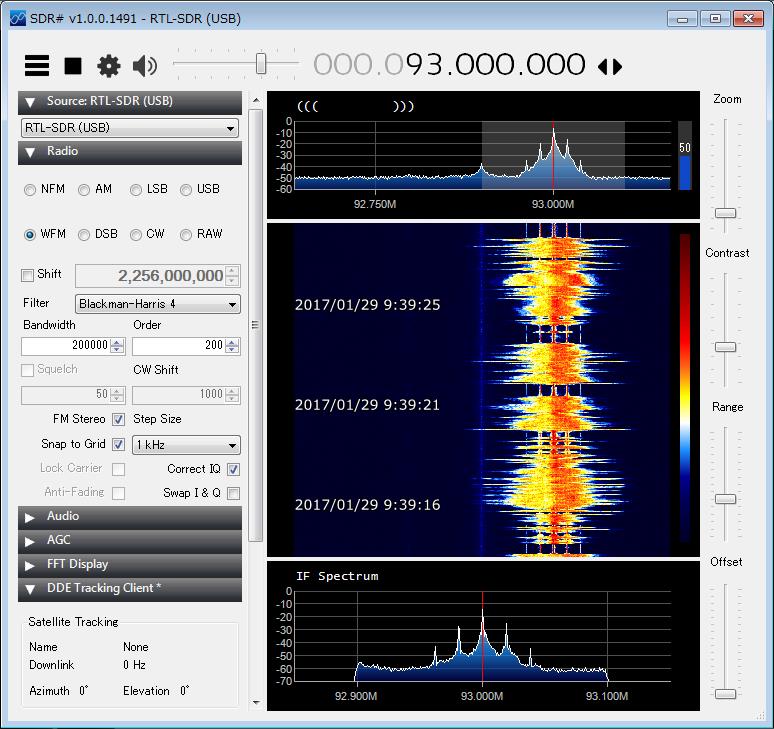Click the side panel scroll up arrow

(256, 100)
